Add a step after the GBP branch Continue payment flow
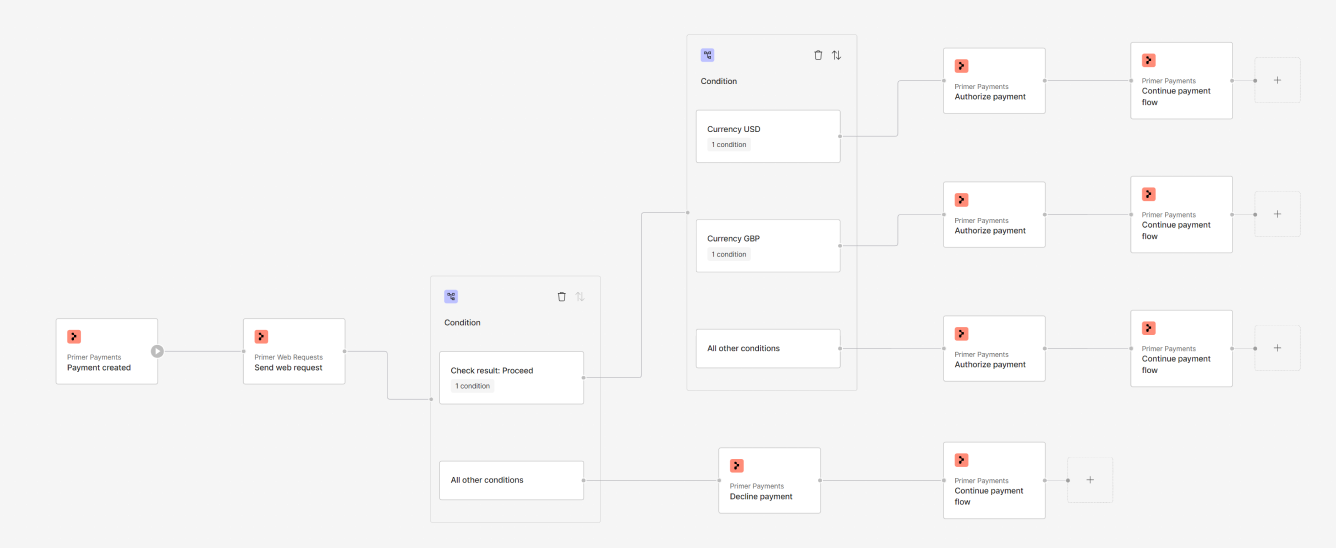 [1277, 214]
